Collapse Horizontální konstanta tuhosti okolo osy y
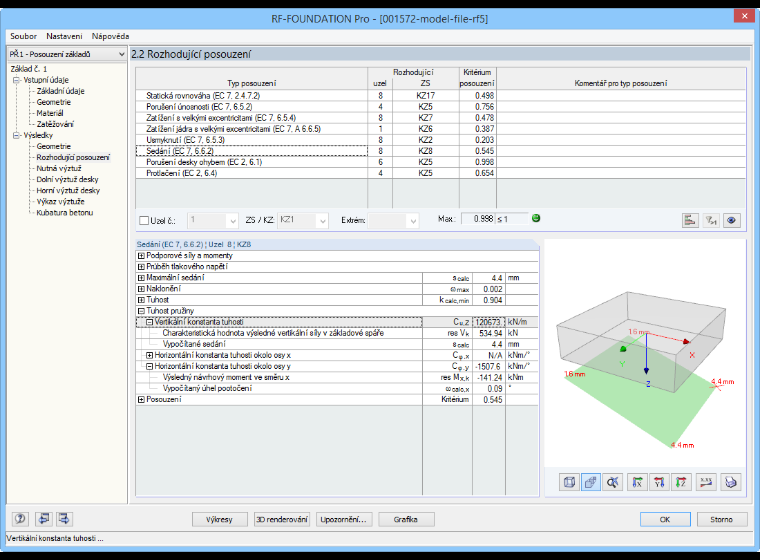The image size is (760, 560). tap(150, 367)
